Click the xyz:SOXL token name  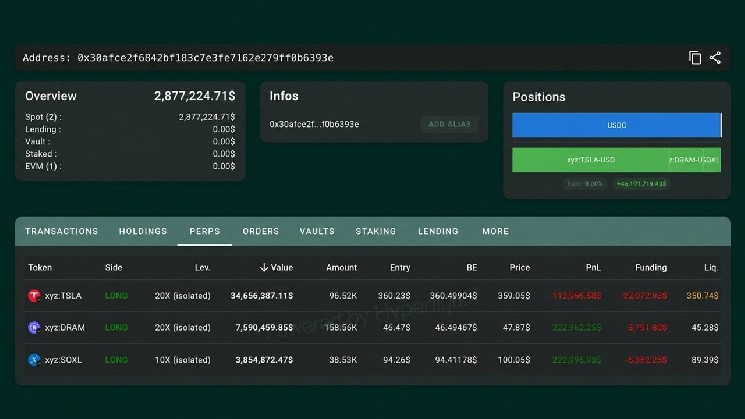tap(63, 360)
